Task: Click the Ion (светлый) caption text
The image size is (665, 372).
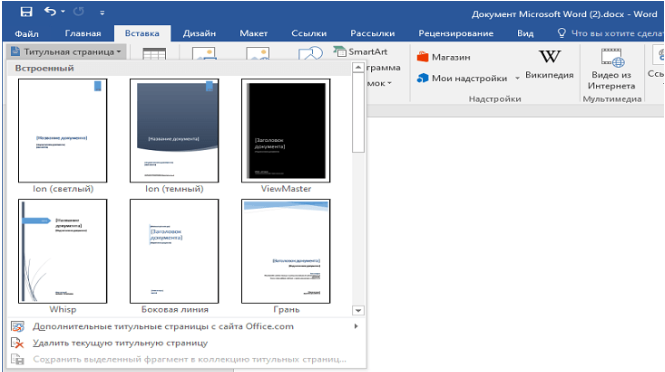Action: click(x=63, y=189)
